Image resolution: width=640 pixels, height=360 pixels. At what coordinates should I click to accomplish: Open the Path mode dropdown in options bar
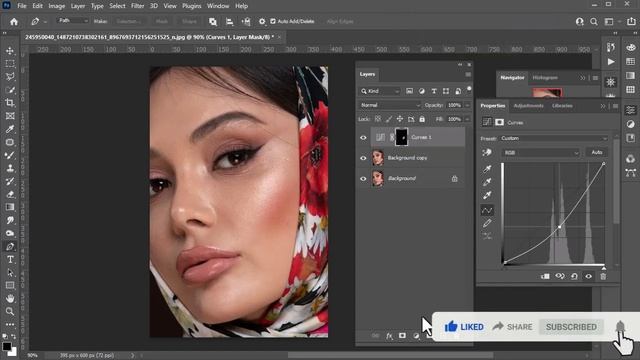(73, 20)
